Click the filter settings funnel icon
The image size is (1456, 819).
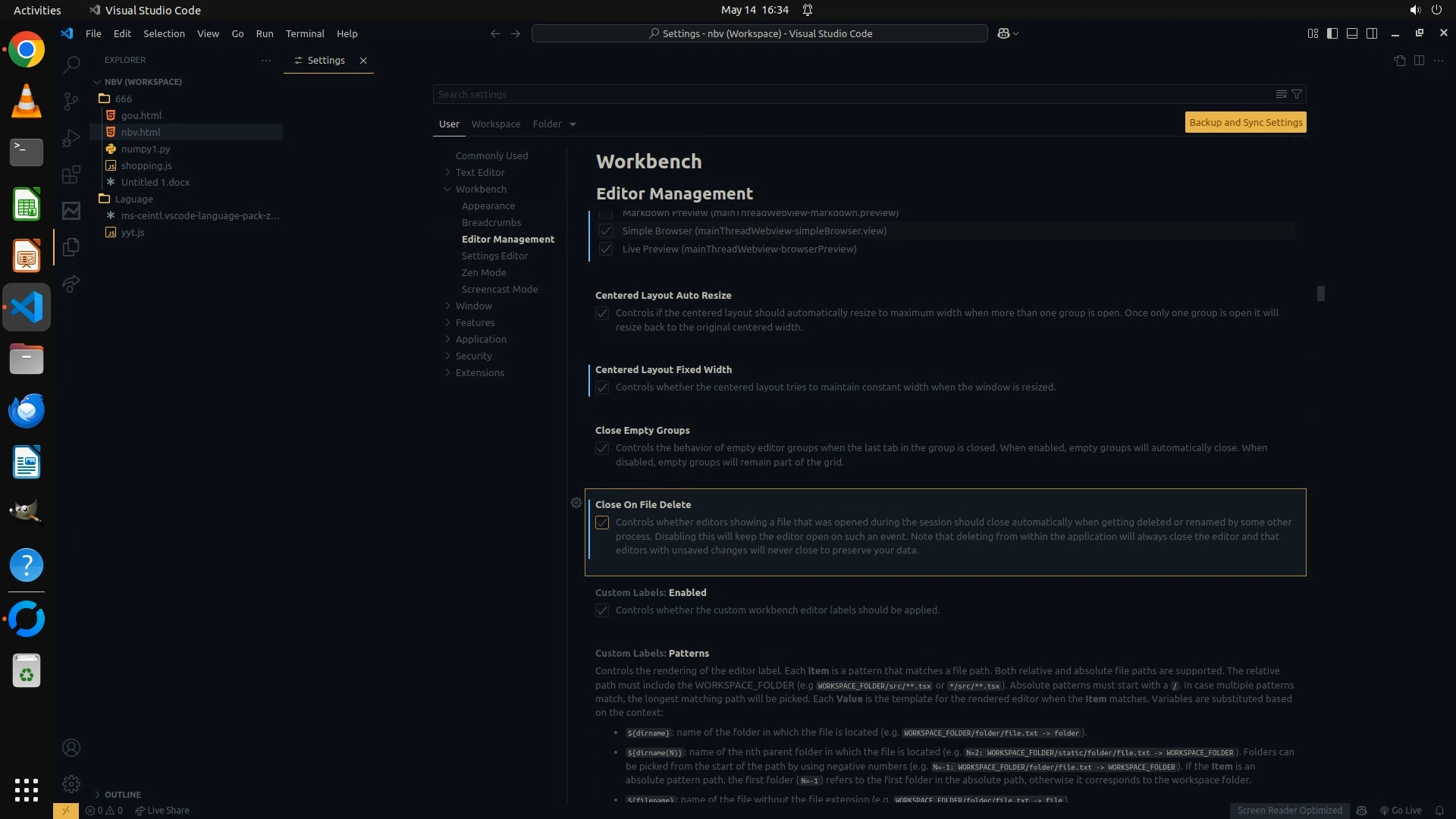click(x=1297, y=94)
